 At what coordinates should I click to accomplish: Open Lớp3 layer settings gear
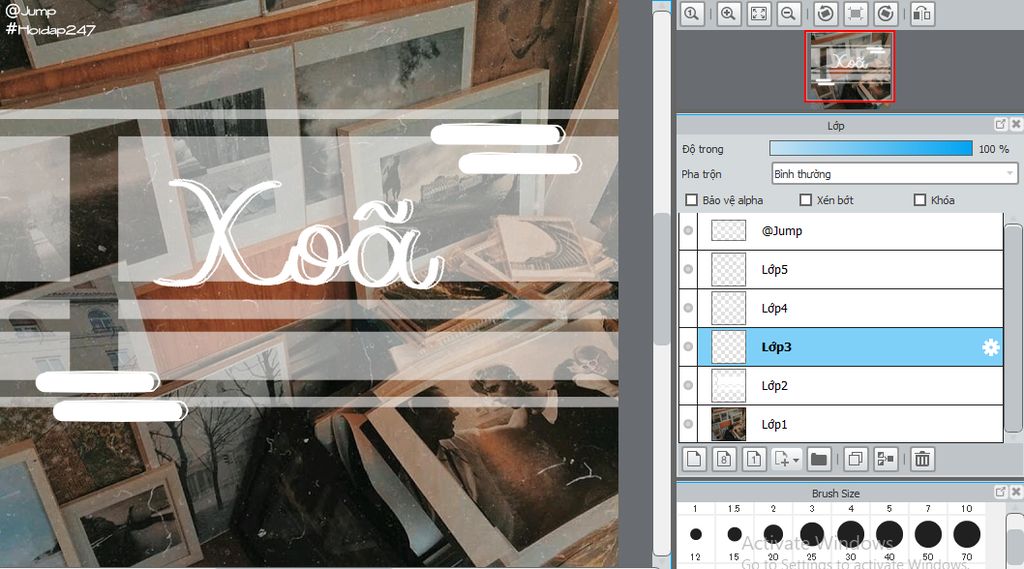pos(990,347)
